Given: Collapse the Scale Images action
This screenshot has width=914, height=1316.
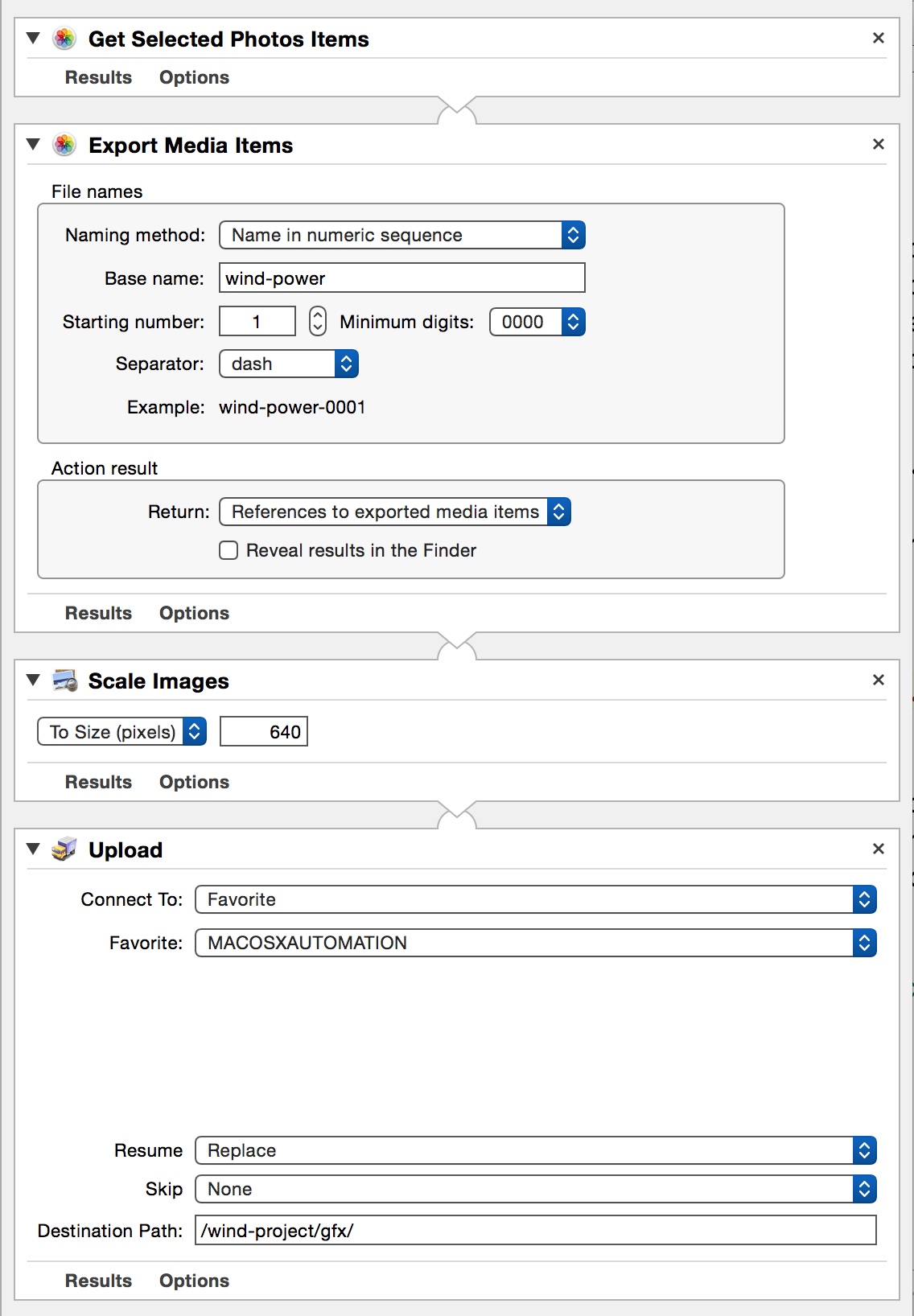Looking at the screenshot, I should (x=33, y=680).
